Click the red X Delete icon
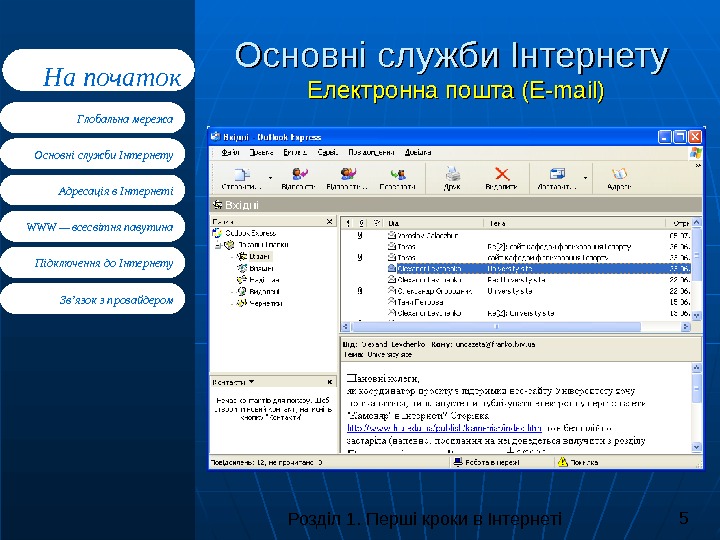Viewport: 720px width, 540px height. pos(502,174)
